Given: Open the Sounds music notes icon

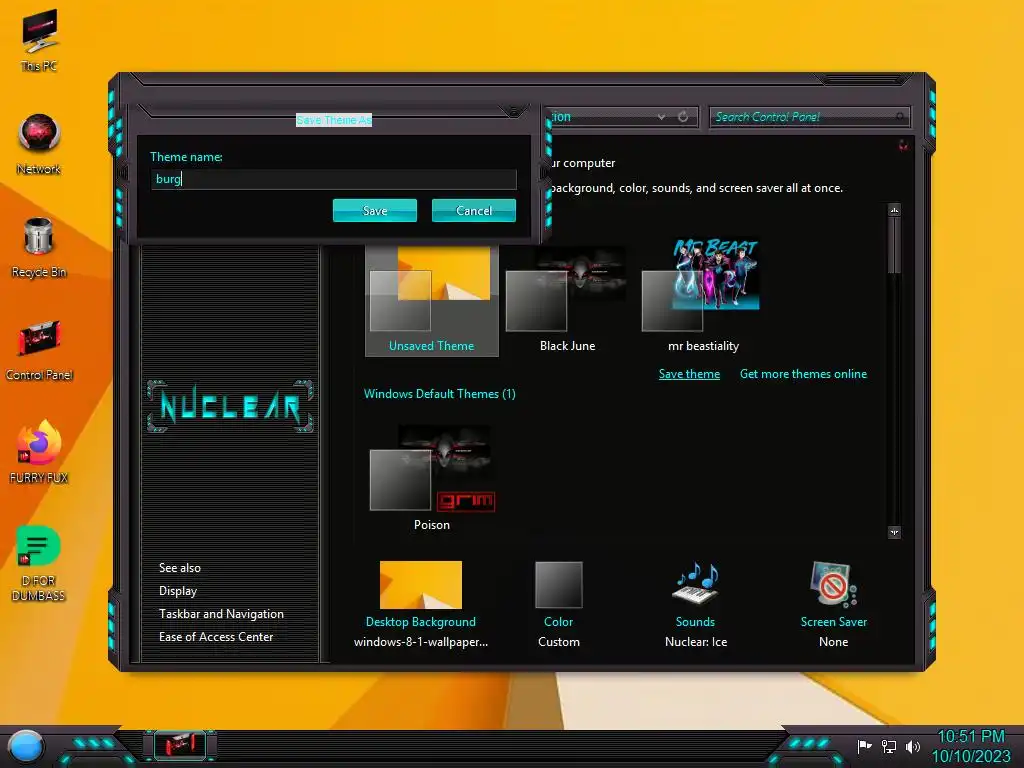Looking at the screenshot, I should tap(696, 583).
